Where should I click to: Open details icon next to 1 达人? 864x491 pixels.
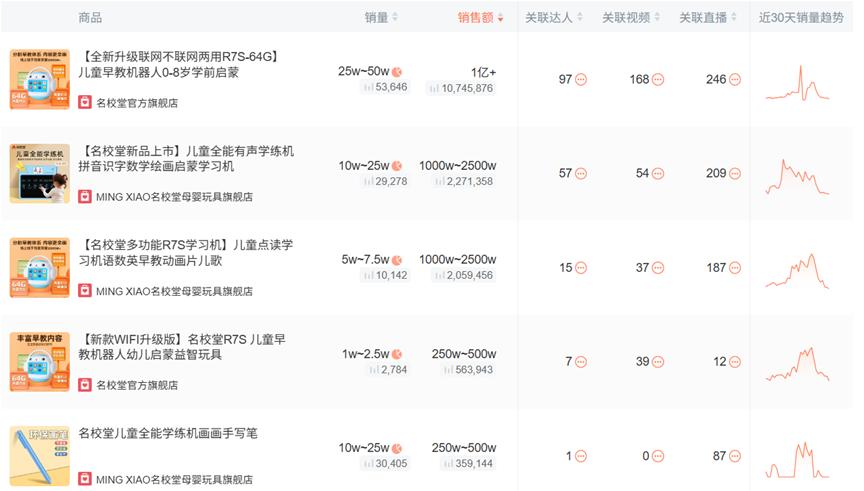[x=581, y=456]
